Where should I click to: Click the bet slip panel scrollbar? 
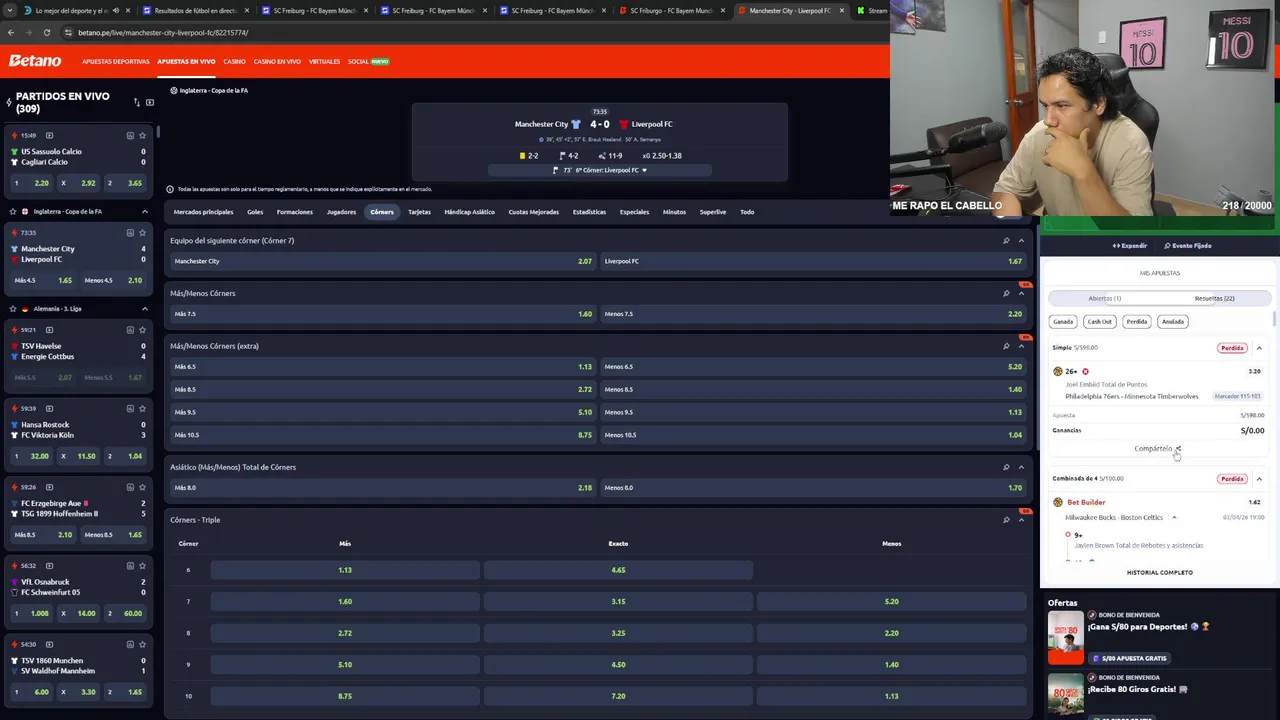[1275, 319]
